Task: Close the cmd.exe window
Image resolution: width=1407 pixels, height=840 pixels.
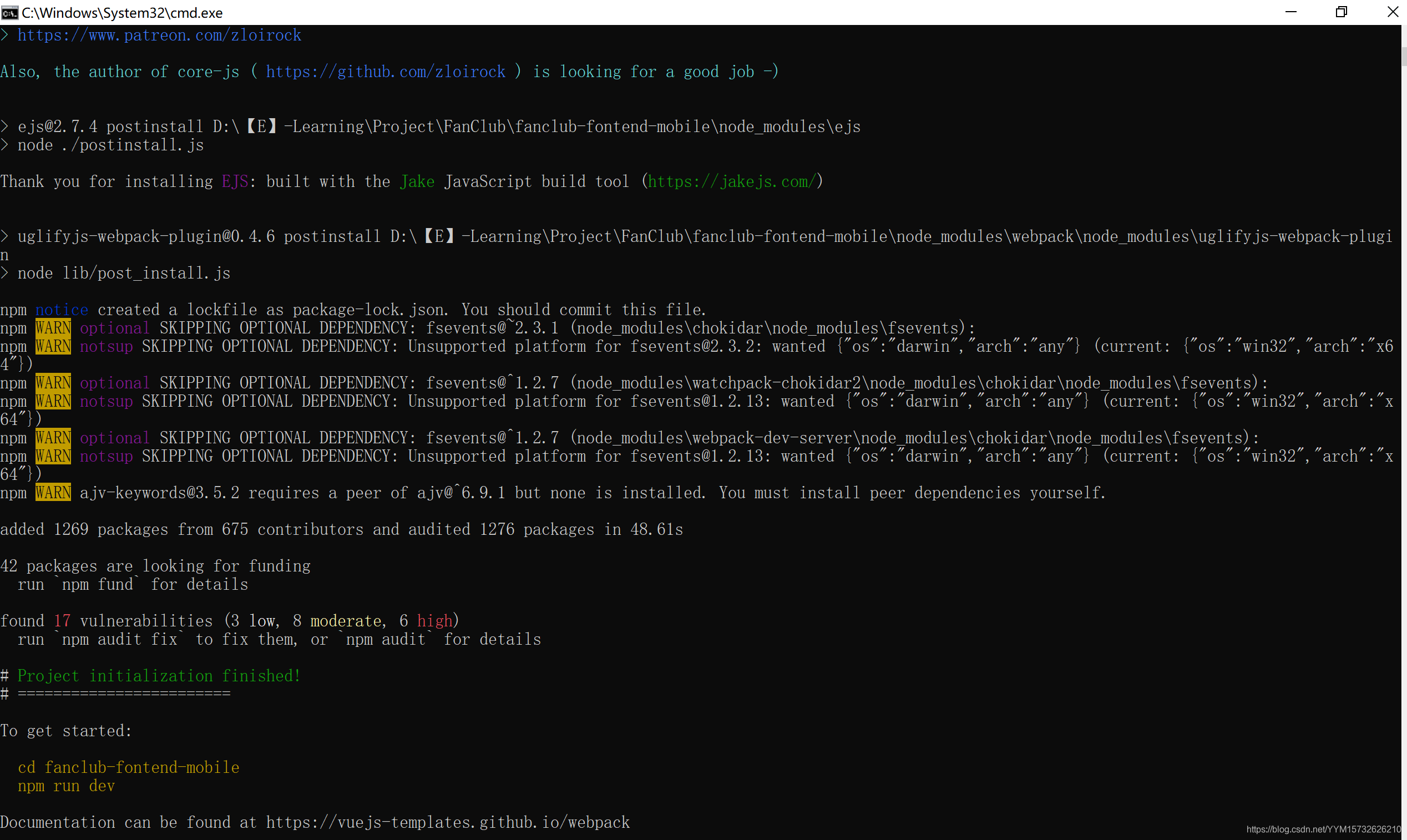Action: [x=1392, y=12]
